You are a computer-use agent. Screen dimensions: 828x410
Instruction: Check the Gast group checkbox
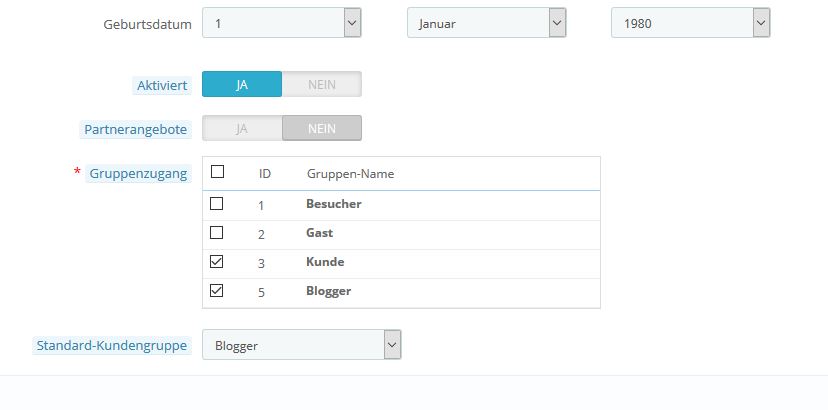pyautogui.click(x=217, y=233)
